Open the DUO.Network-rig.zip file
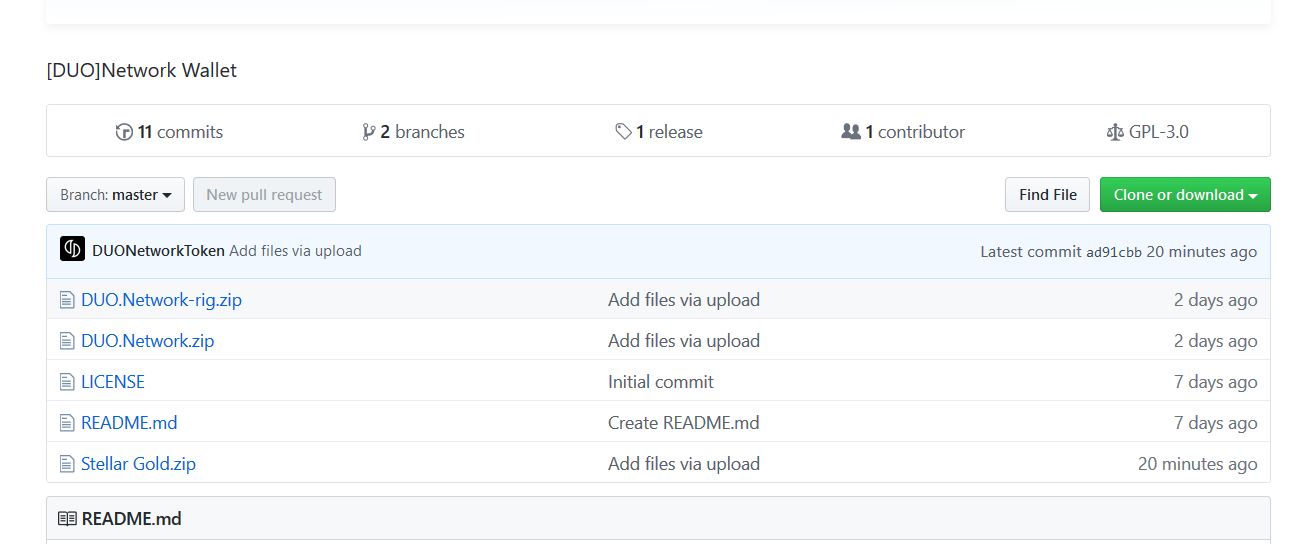The width and height of the screenshot is (1313, 544). [161, 300]
